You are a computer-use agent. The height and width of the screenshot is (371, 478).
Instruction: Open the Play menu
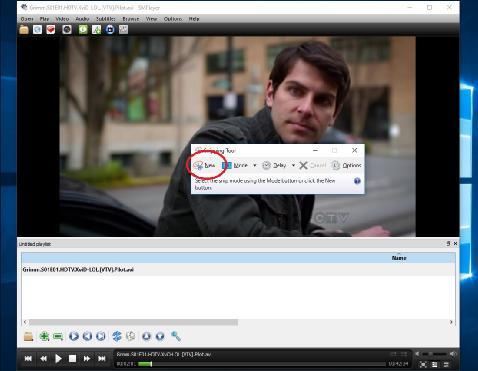click(x=44, y=19)
